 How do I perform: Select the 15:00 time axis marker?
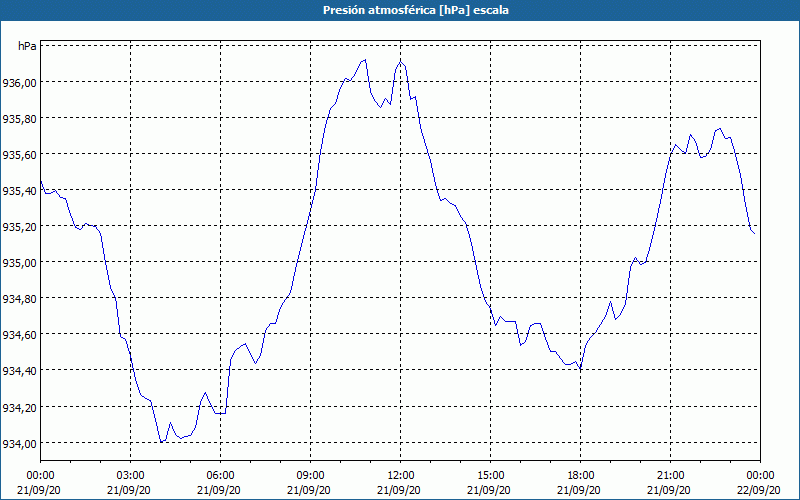tap(490, 476)
